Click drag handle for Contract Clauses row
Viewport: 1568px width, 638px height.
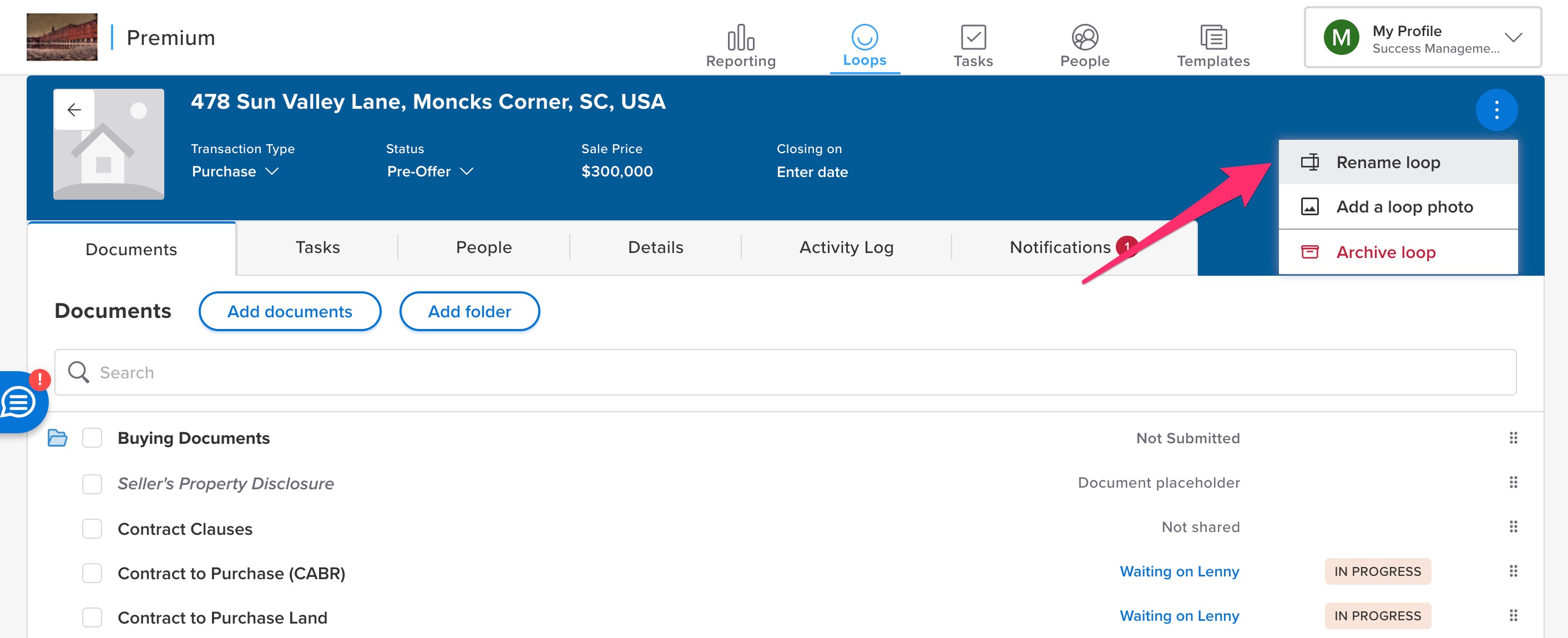(1513, 526)
